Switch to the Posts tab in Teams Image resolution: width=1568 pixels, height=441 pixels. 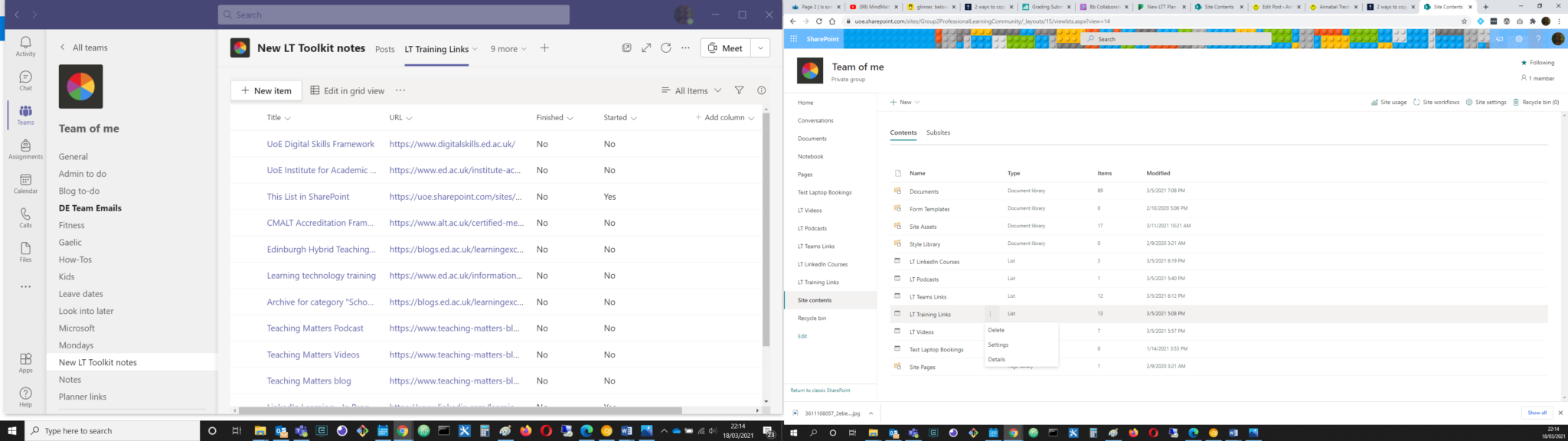click(385, 49)
